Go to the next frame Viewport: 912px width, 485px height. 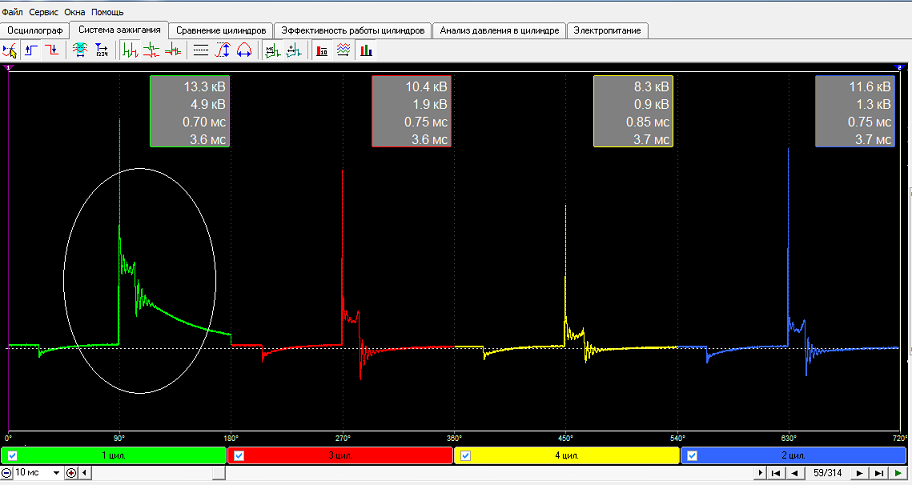coord(860,473)
